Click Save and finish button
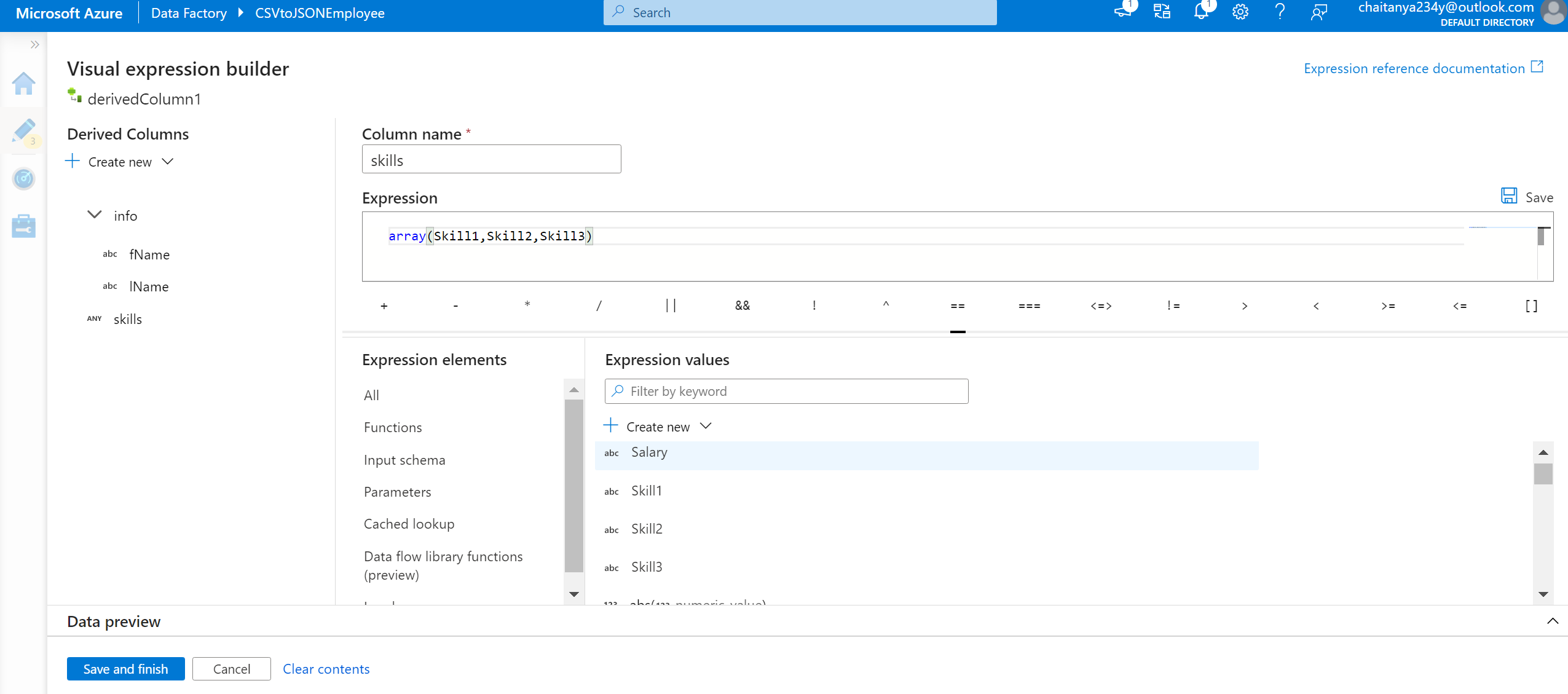This screenshot has height=694, width=1568. tap(125, 669)
